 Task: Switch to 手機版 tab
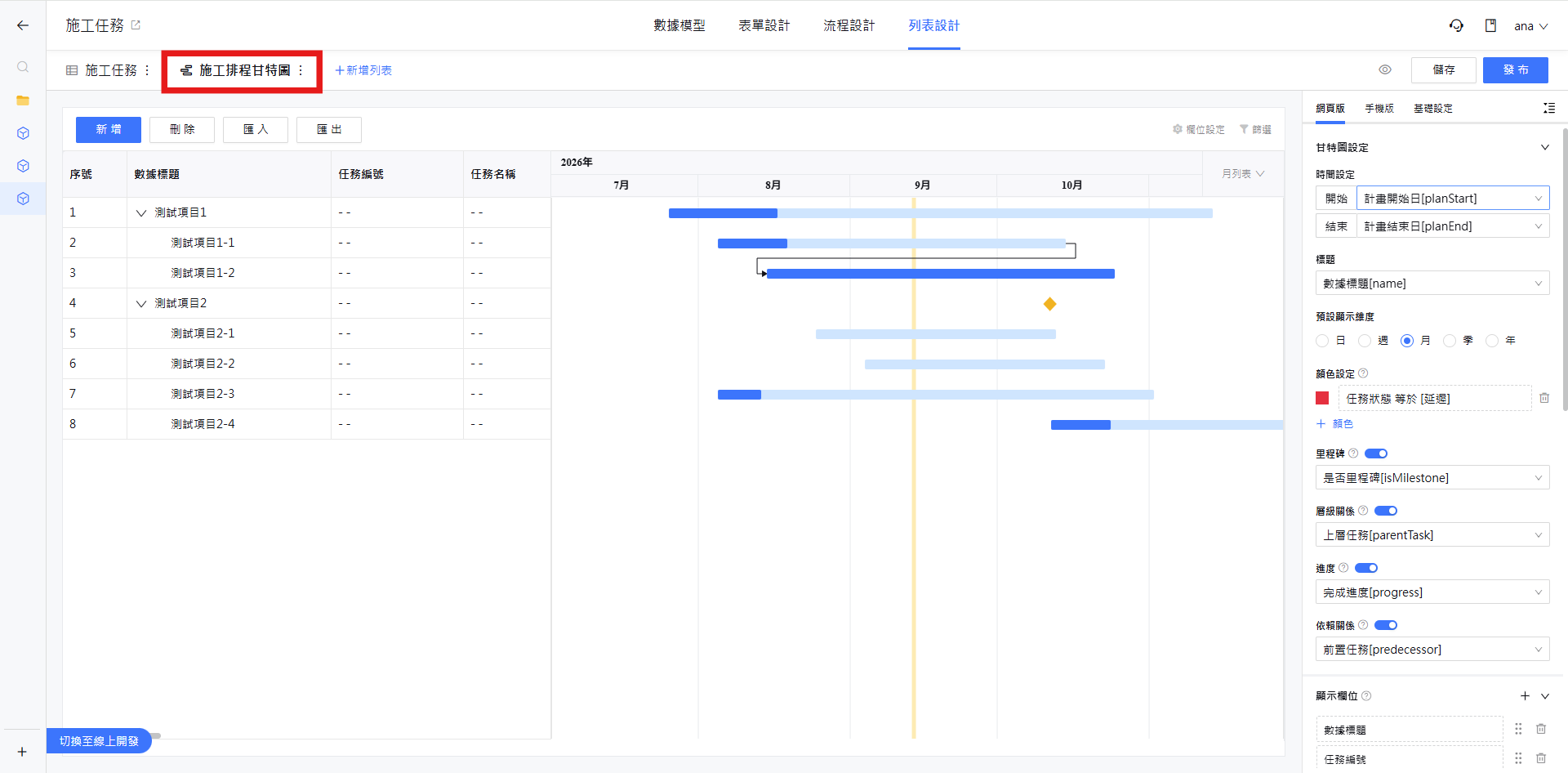click(x=1379, y=108)
